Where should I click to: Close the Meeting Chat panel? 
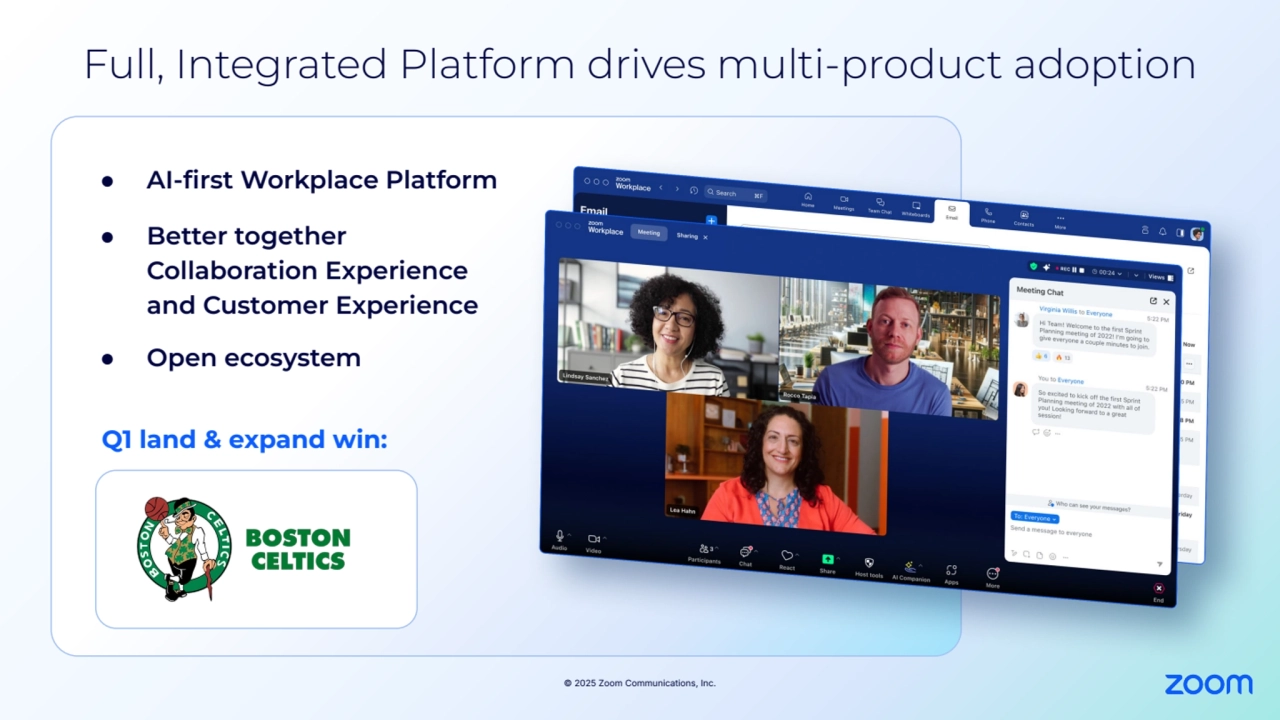point(1166,302)
